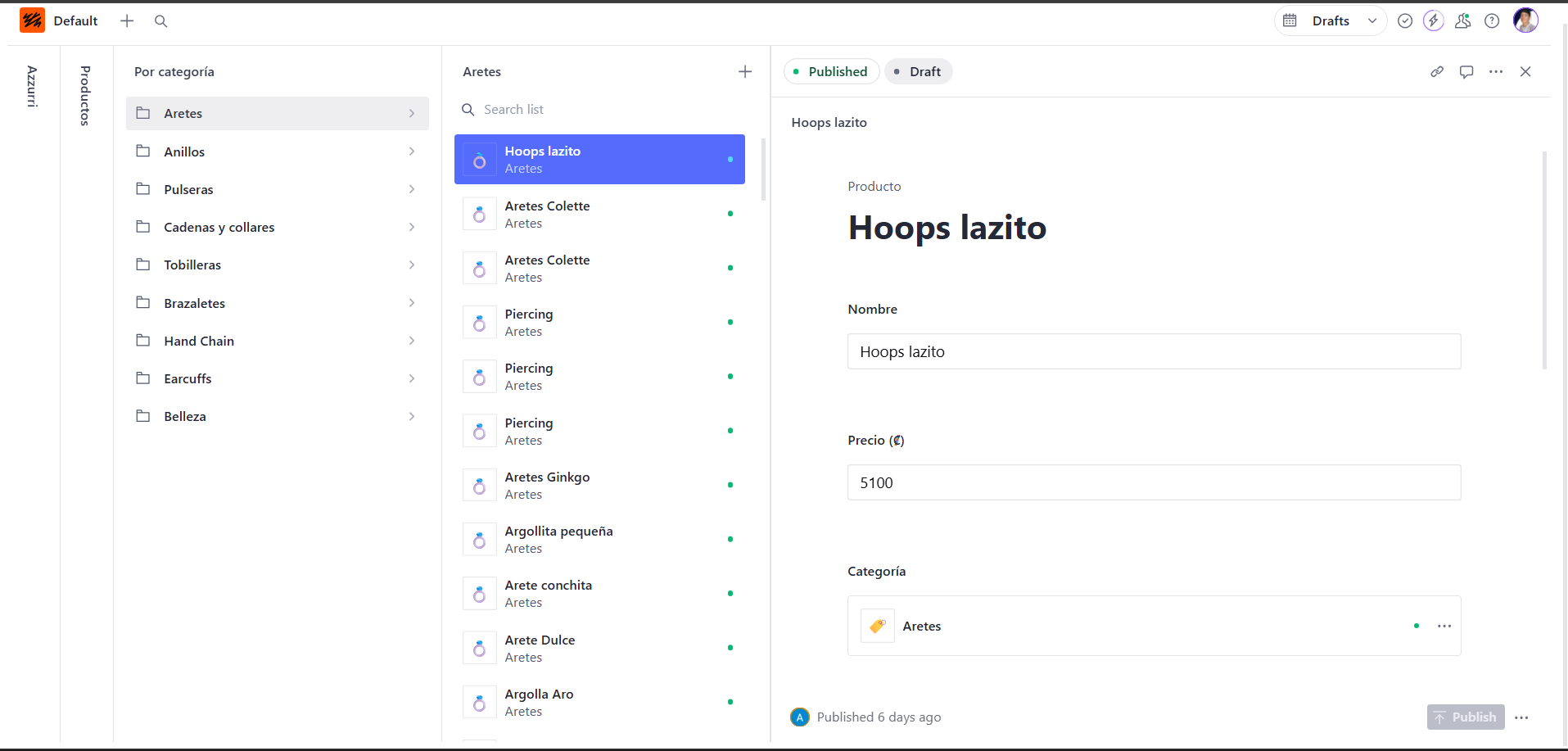The image size is (1568, 751).
Task: Add a new item to the Aretes list
Action: 745,72
